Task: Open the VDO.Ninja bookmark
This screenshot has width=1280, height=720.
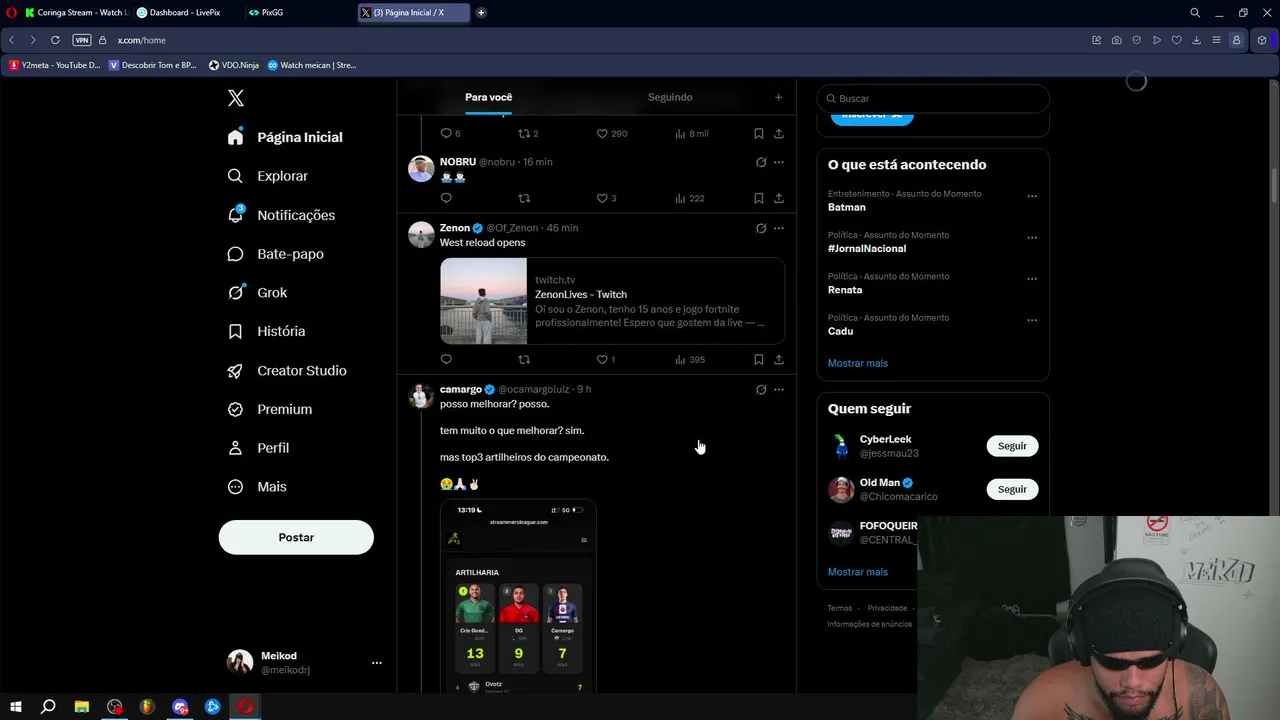Action: coord(234,65)
